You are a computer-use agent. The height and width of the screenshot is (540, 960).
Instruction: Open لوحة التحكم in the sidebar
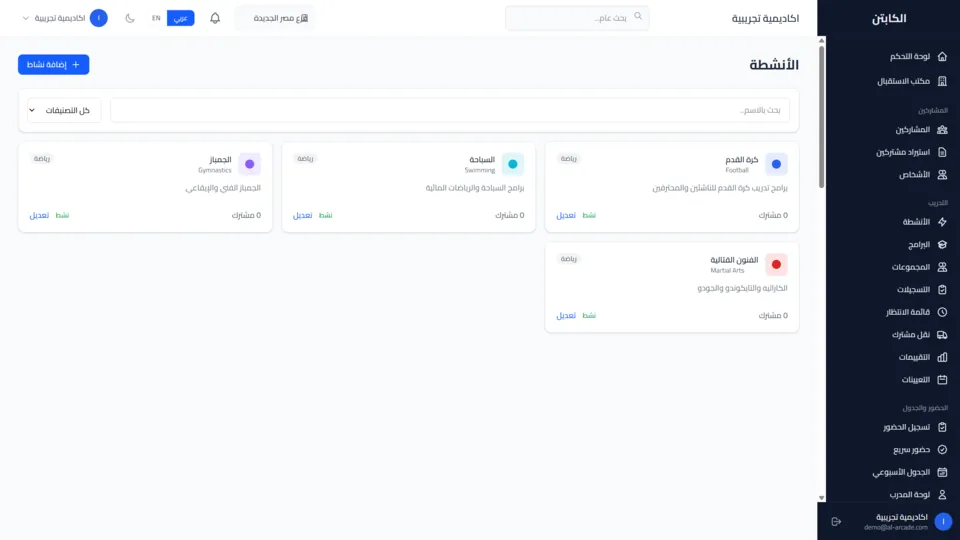tap(910, 56)
